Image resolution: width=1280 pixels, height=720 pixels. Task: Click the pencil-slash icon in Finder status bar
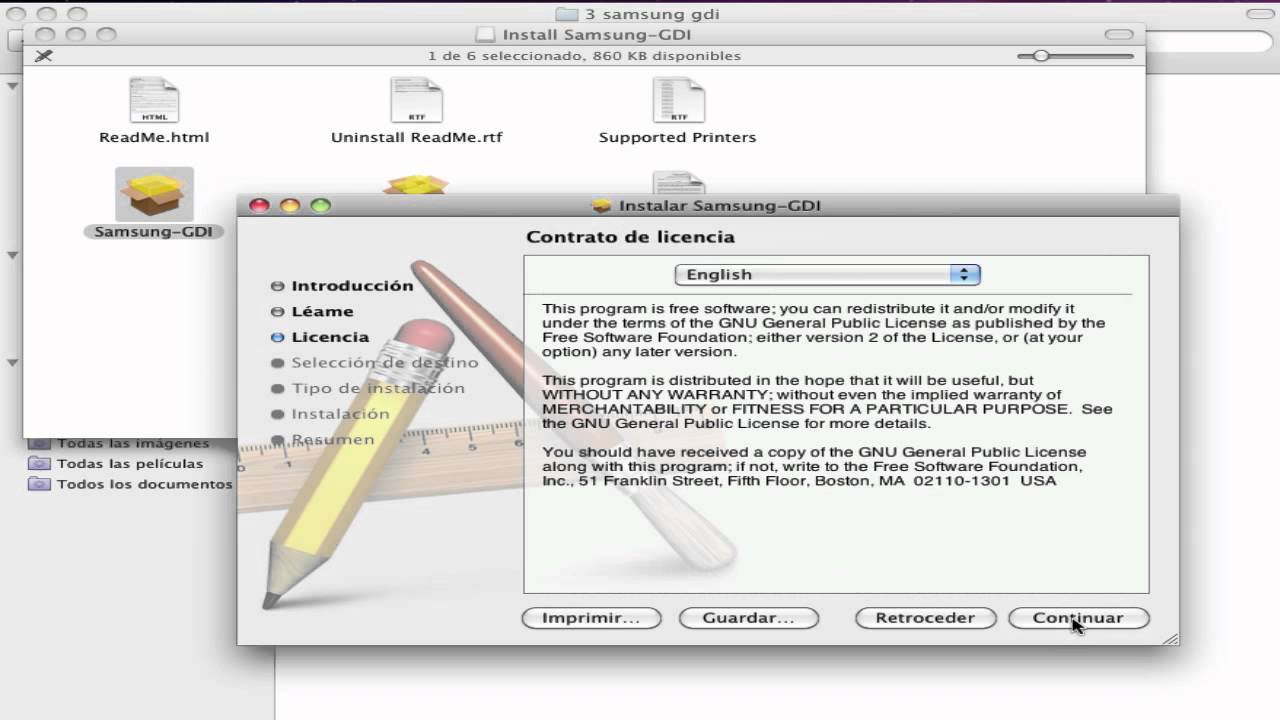[x=43, y=56]
